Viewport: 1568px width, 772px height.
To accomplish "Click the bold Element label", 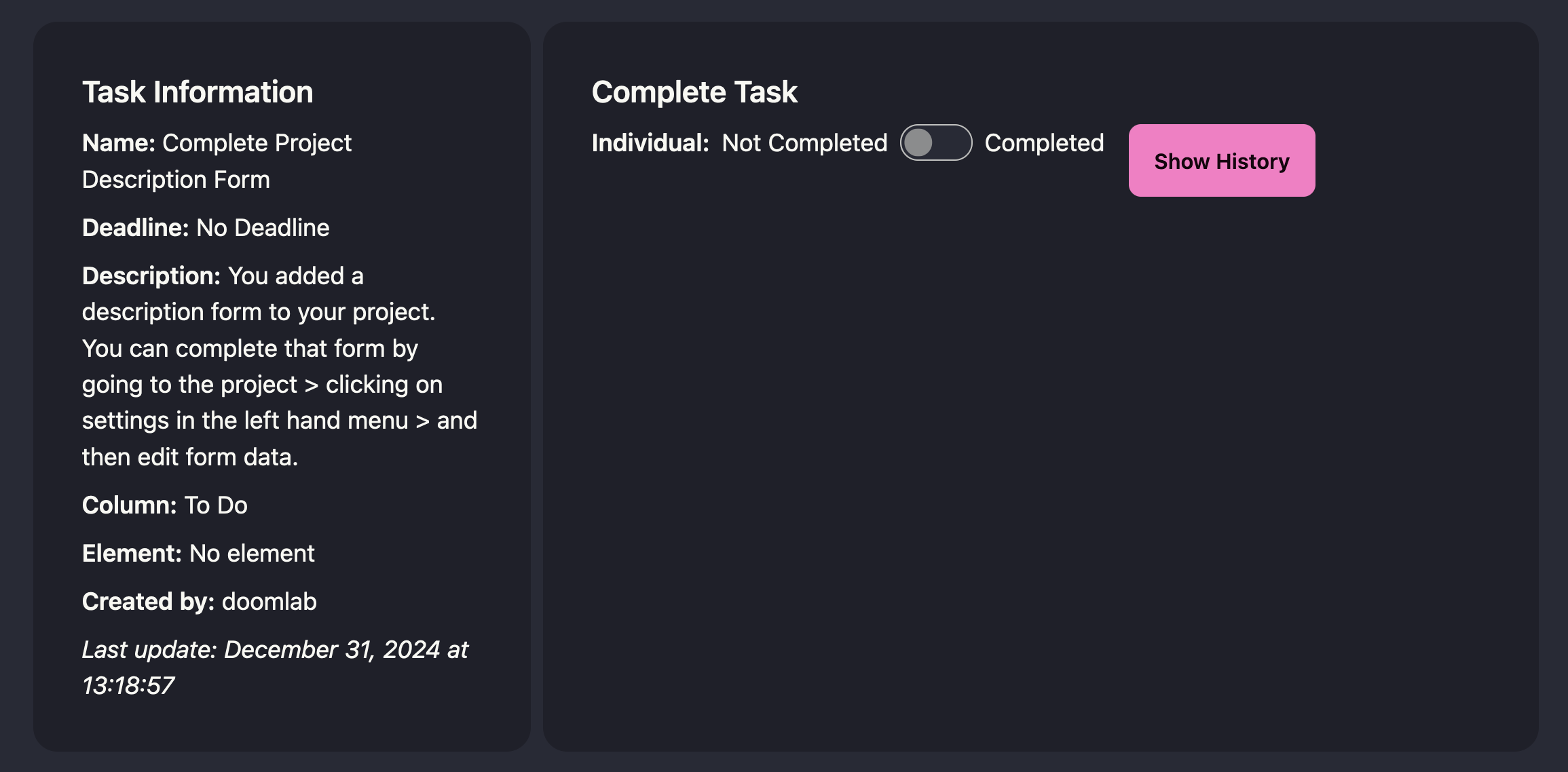I will tap(132, 554).
